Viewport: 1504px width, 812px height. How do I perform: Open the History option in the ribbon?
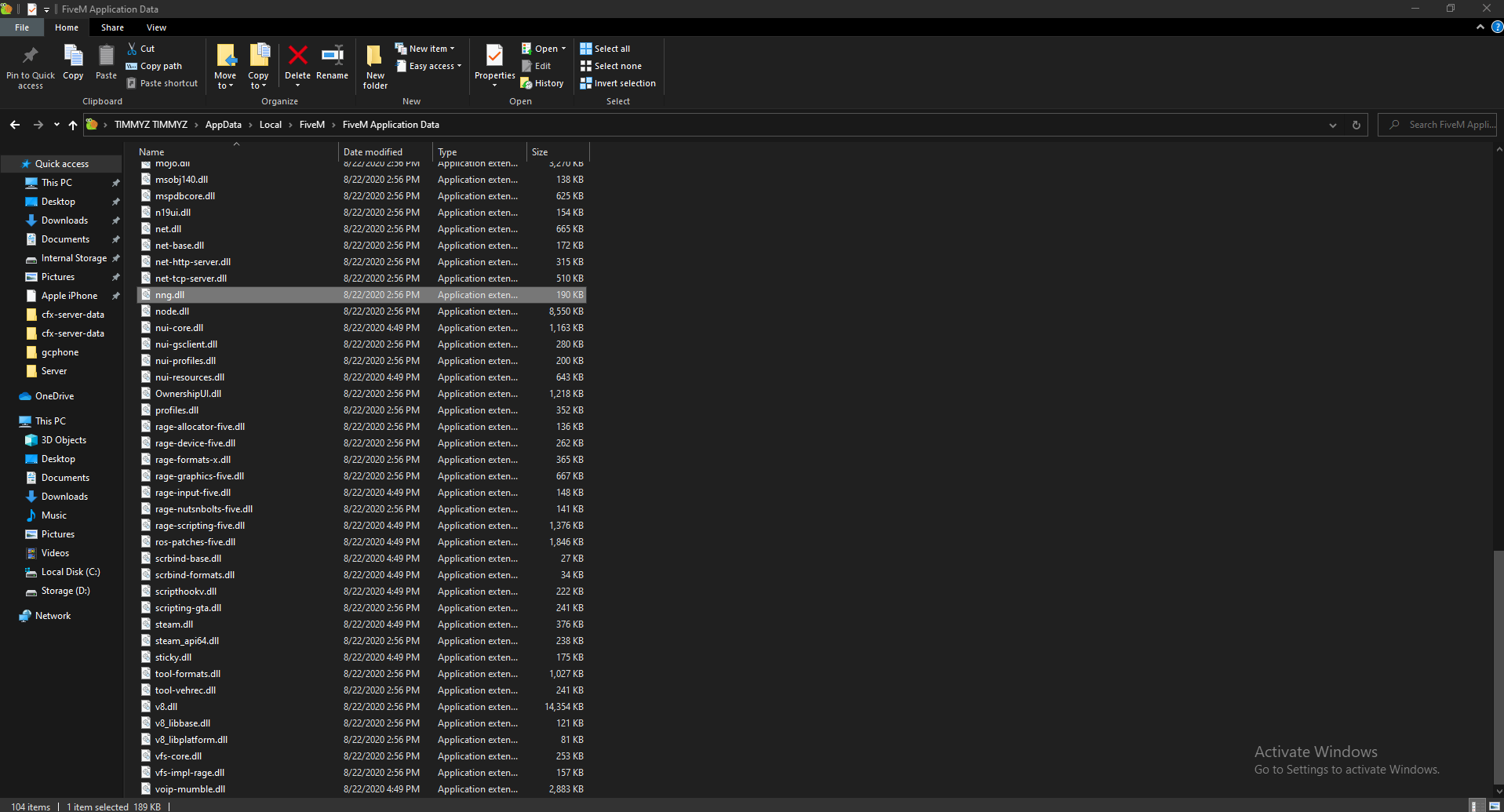pyautogui.click(x=543, y=83)
